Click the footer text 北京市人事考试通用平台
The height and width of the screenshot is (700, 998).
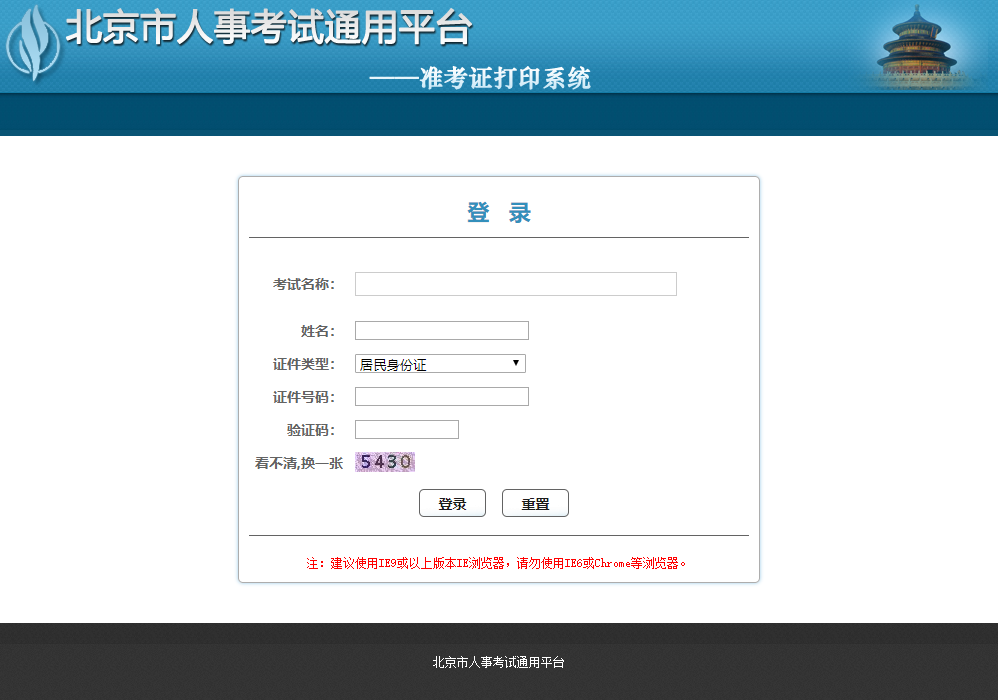pyautogui.click(x=498, y=662)
